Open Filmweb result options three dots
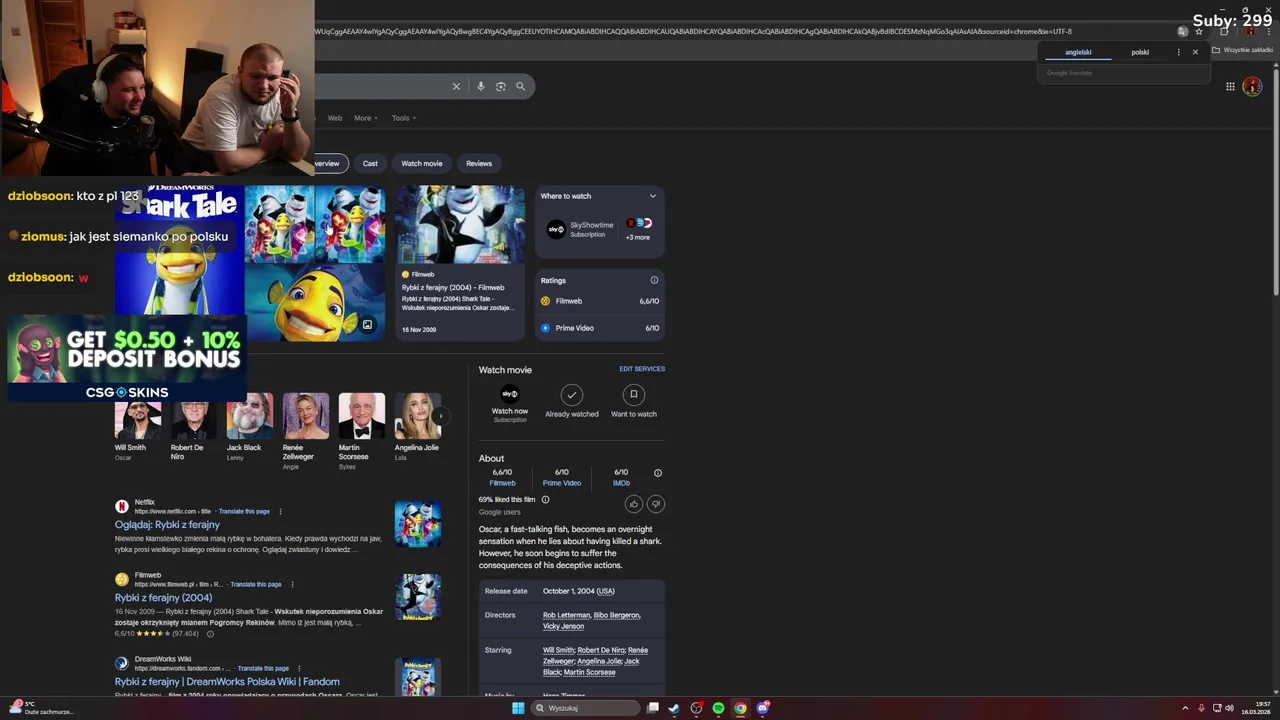1280x720 pixels. (x=292, y=584)
